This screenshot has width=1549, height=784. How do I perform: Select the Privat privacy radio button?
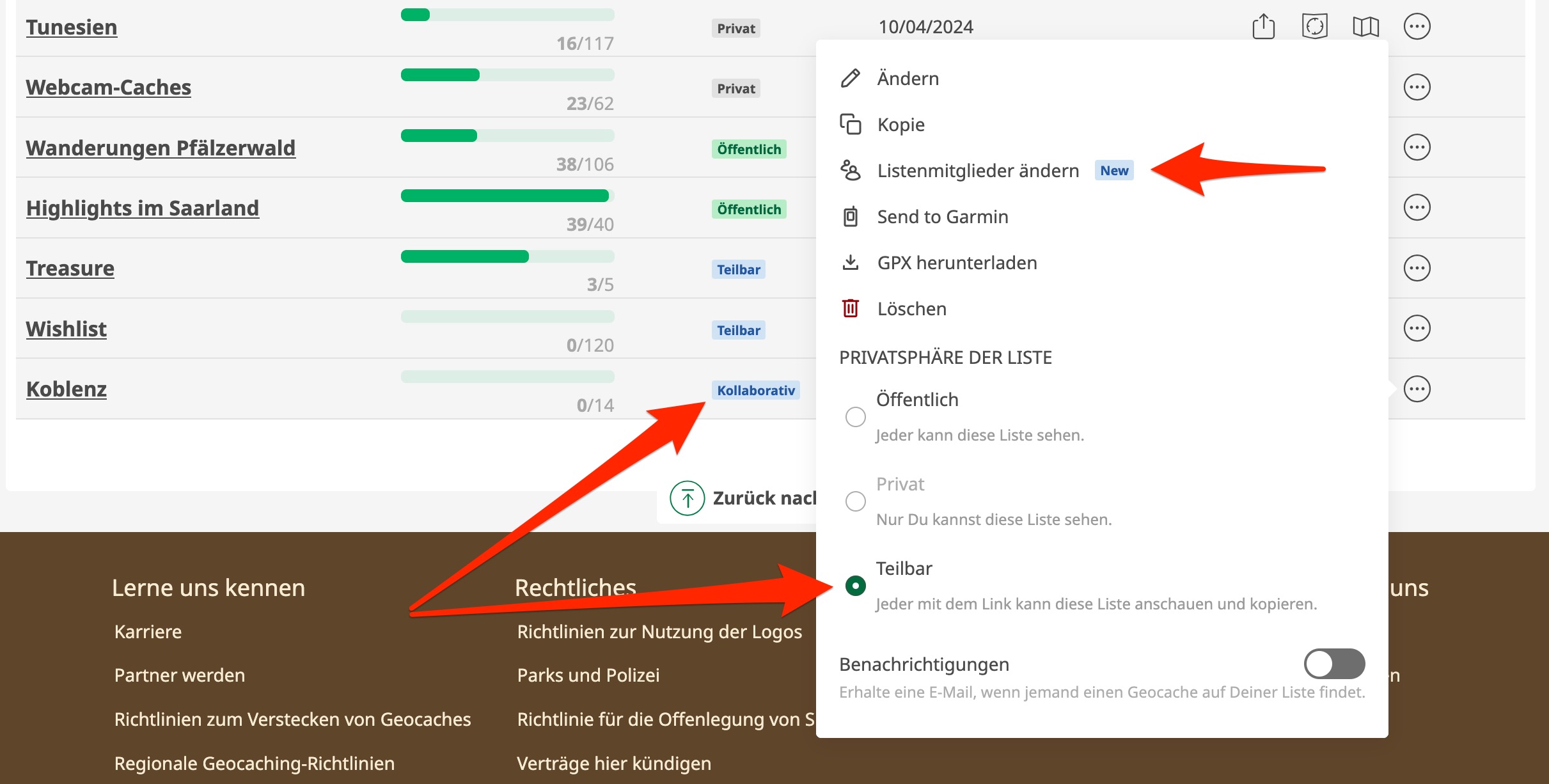[855, 501]
